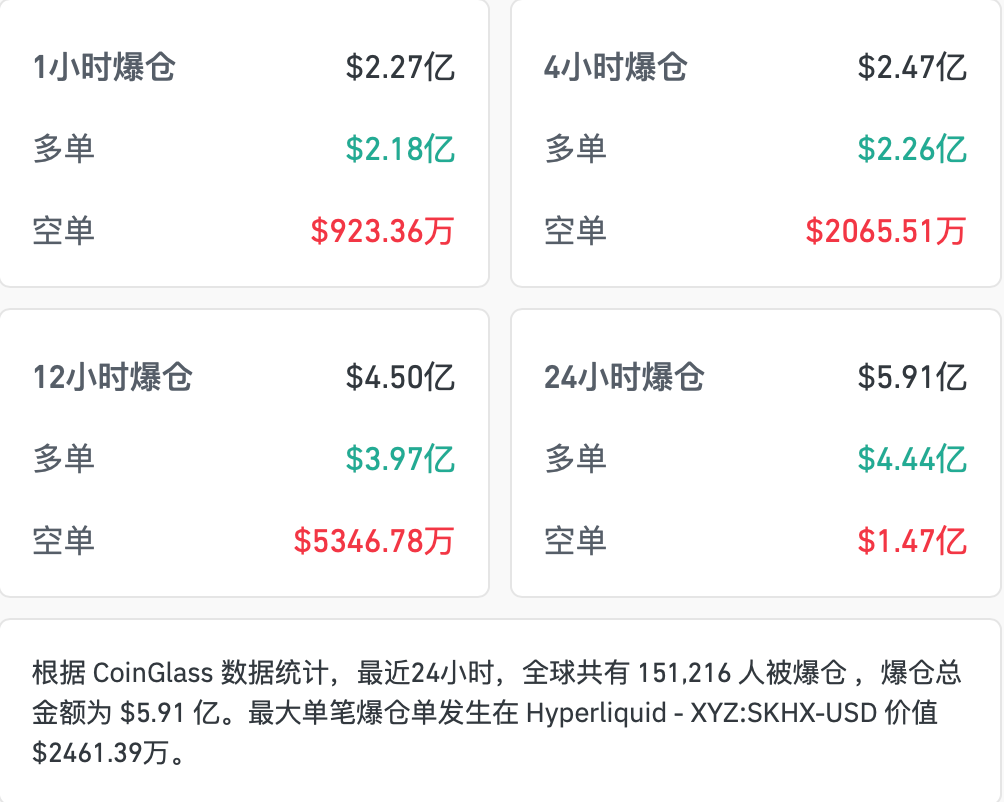Click the 1-hour long value $2.18亿
Screen dimensions: 1004x802
coord(400,149)
